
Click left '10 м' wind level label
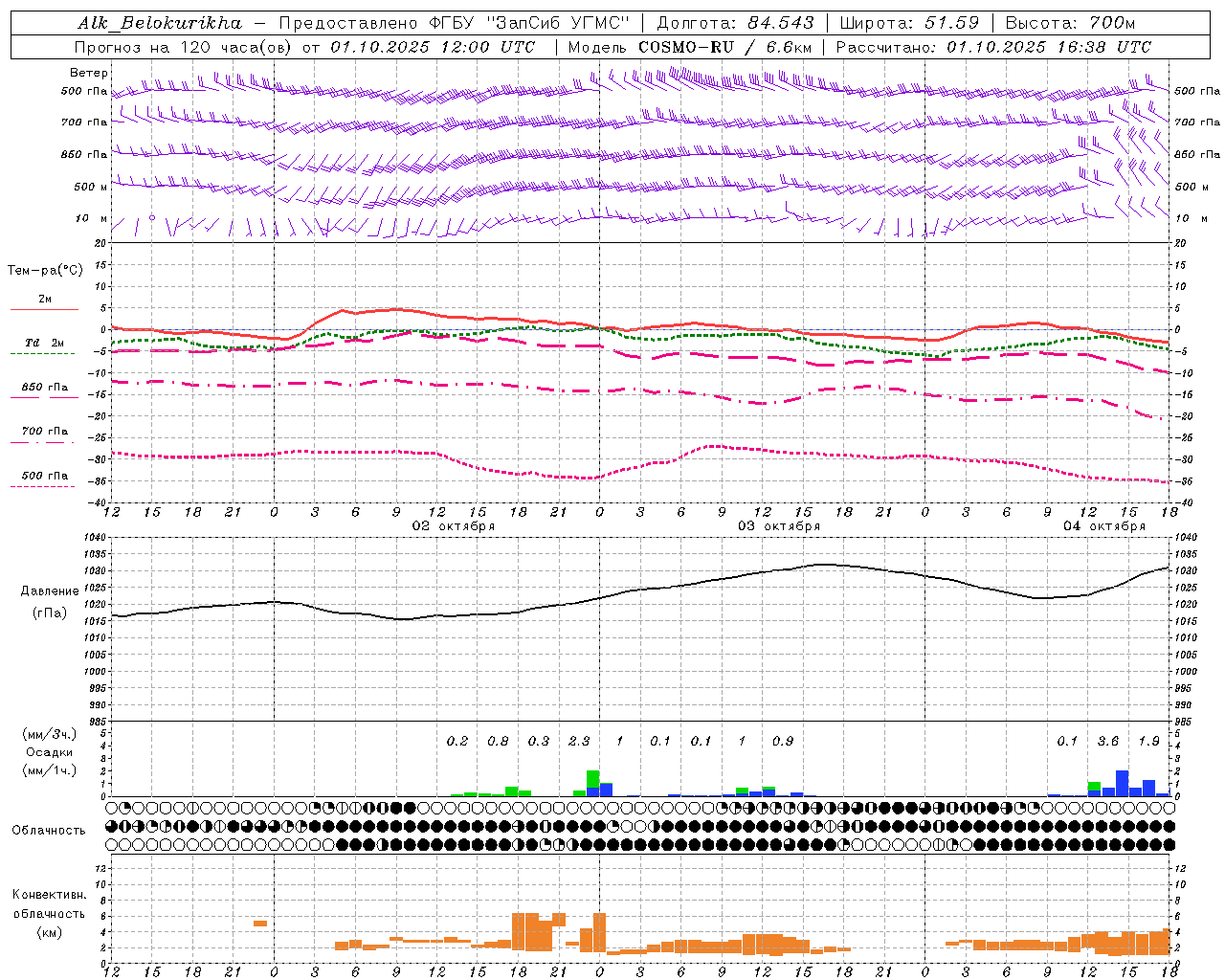point(92,219)
